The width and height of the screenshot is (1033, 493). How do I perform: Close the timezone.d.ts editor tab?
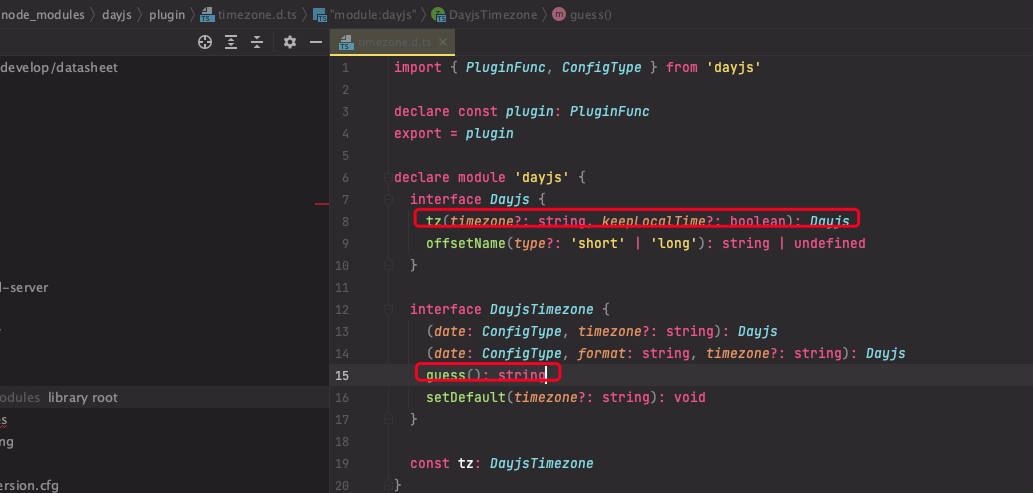[x=443, y=42]
